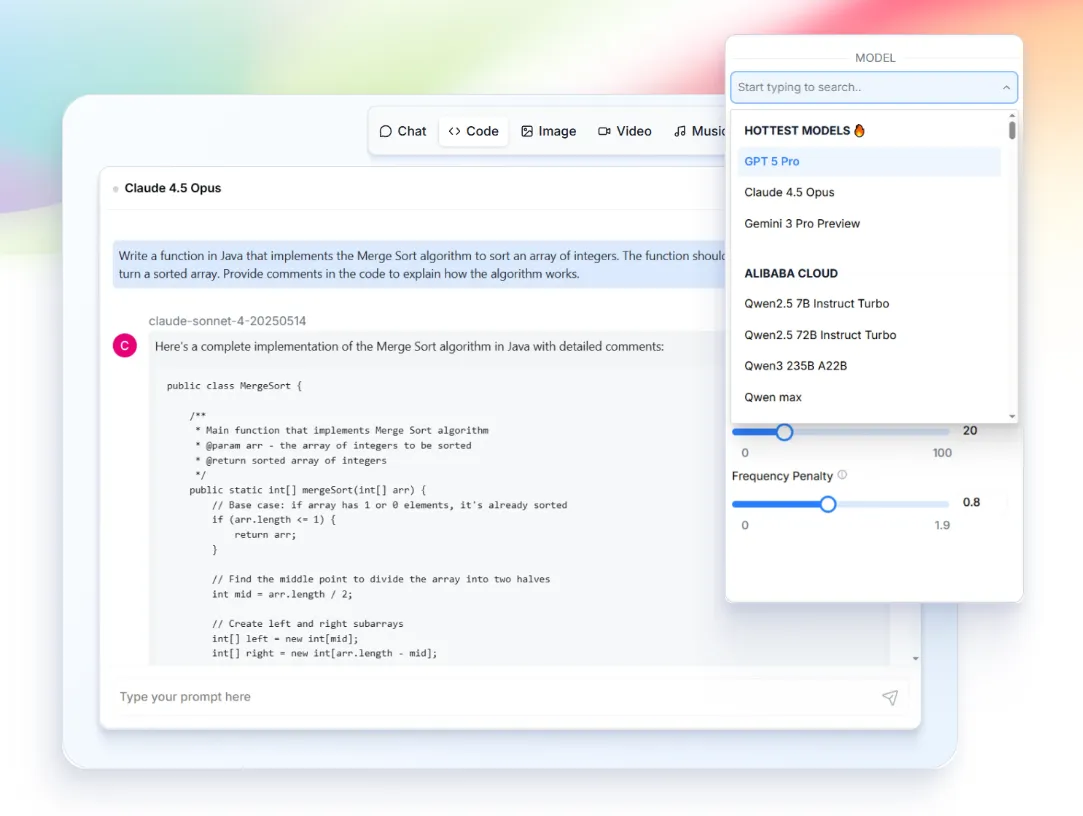
Task: Click the picture icon in Image tab
Action: (x=527, y=131)
